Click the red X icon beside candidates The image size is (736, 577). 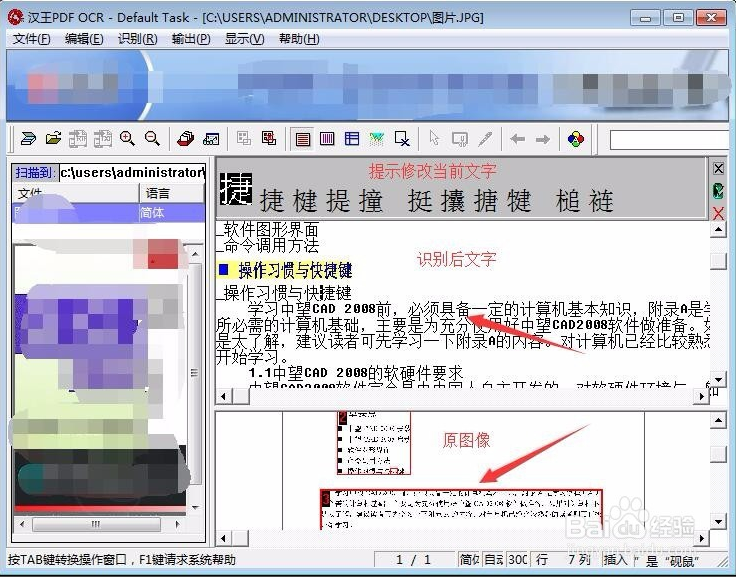(718, 213)
